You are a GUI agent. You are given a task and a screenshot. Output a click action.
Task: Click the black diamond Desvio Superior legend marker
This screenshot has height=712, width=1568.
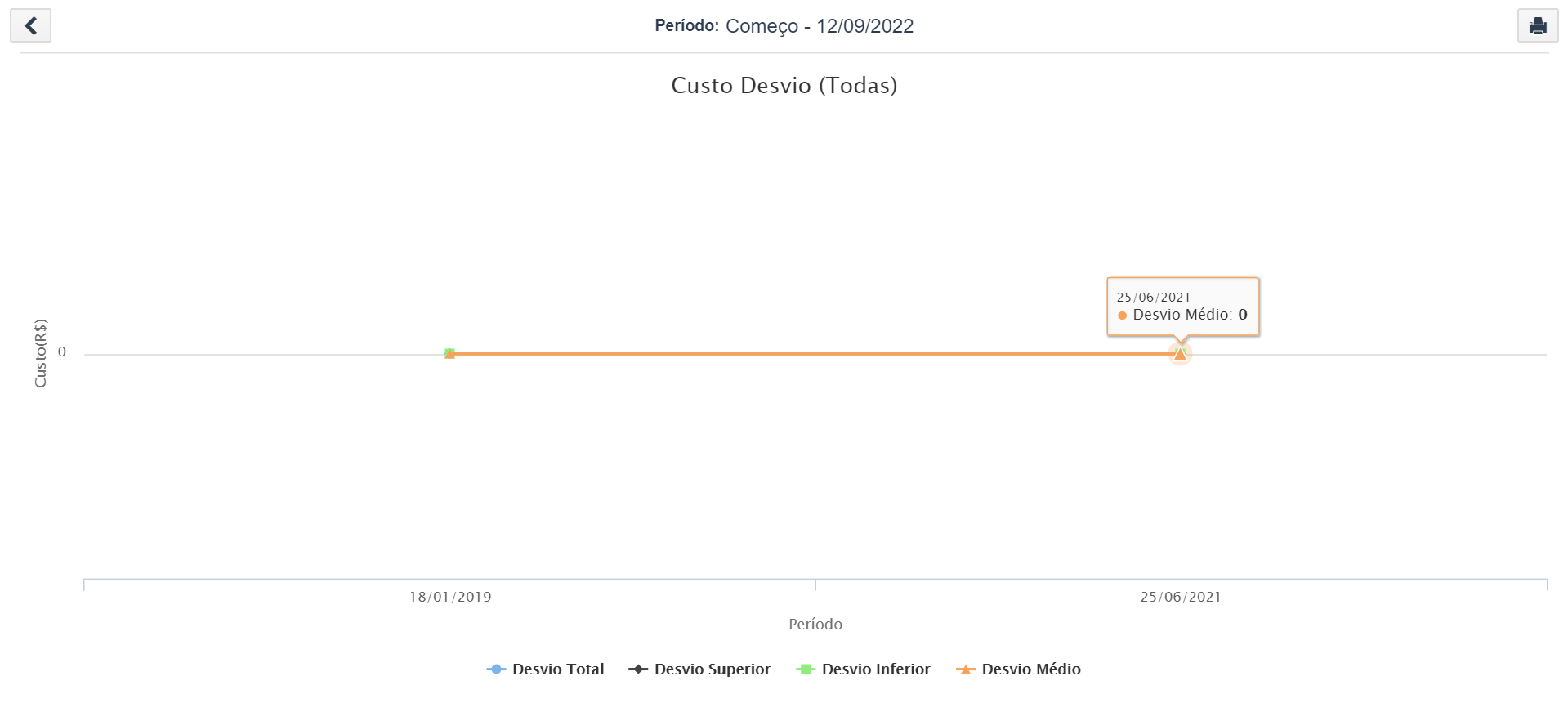click(x=638, y=669)
